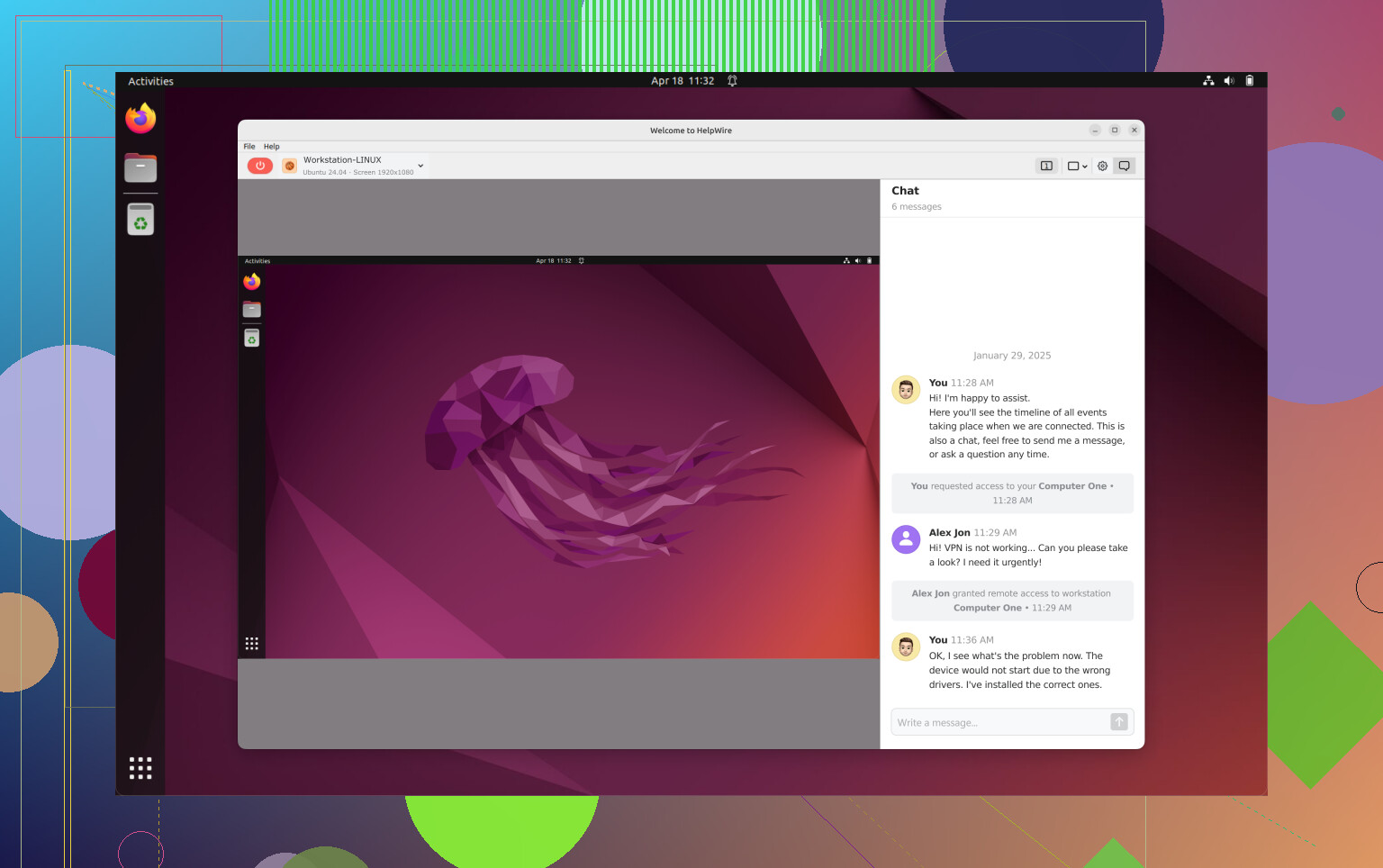Toggle the chat panel icon

pos(1125,166)
